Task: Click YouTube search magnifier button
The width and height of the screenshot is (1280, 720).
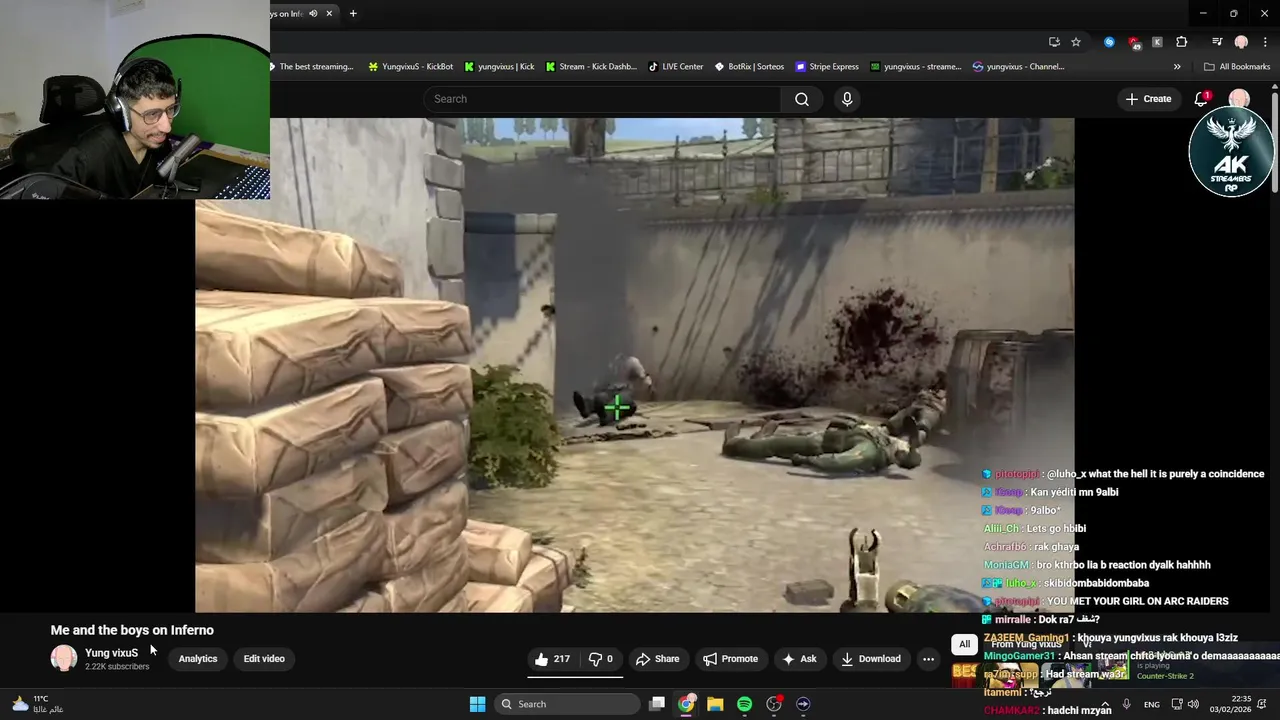Action: pyautogui.click(x=802, y=99)
